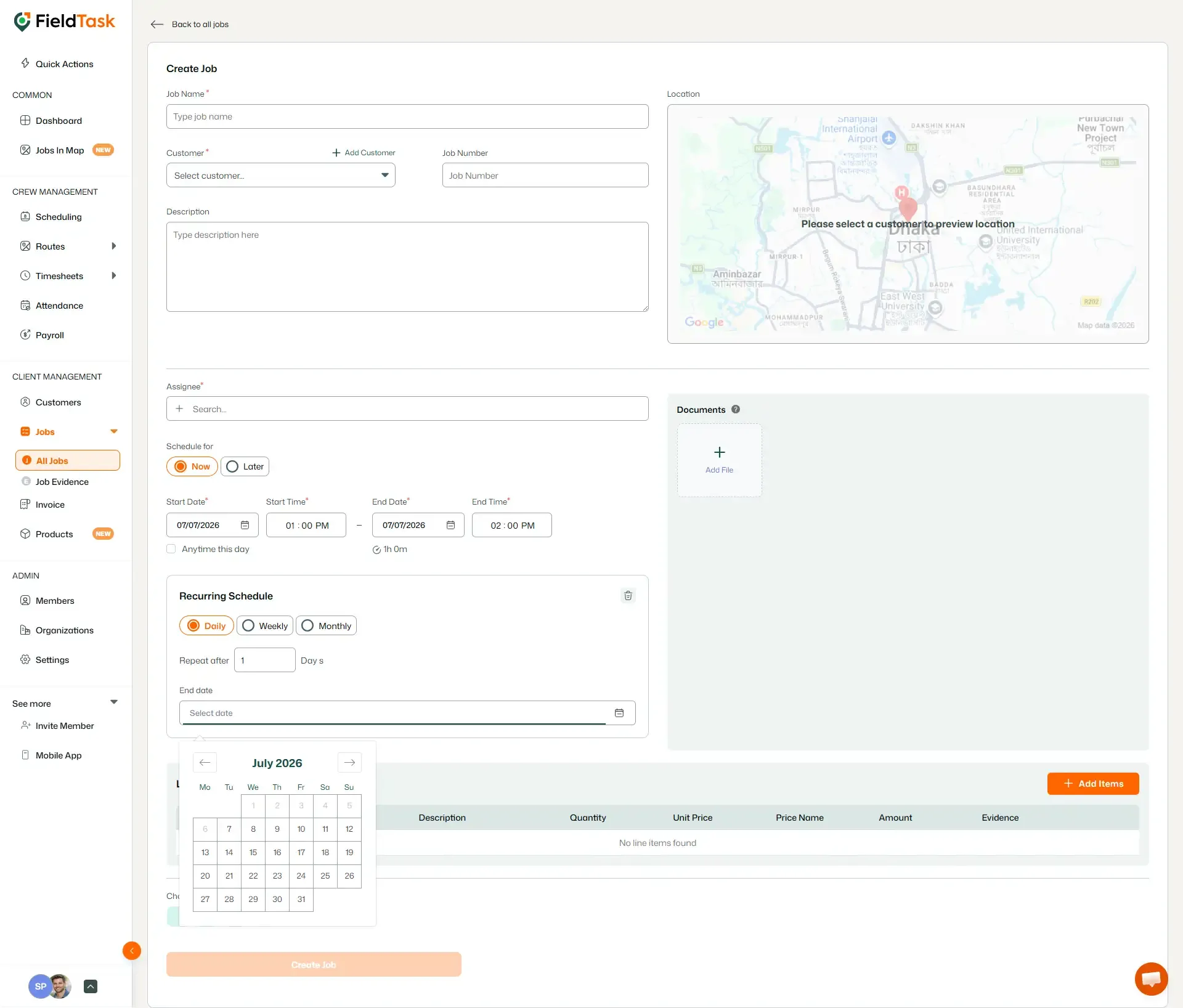Click the Attendance sidebar icon
This screenshot has width=1183, height=1008.
pos(25,305)
